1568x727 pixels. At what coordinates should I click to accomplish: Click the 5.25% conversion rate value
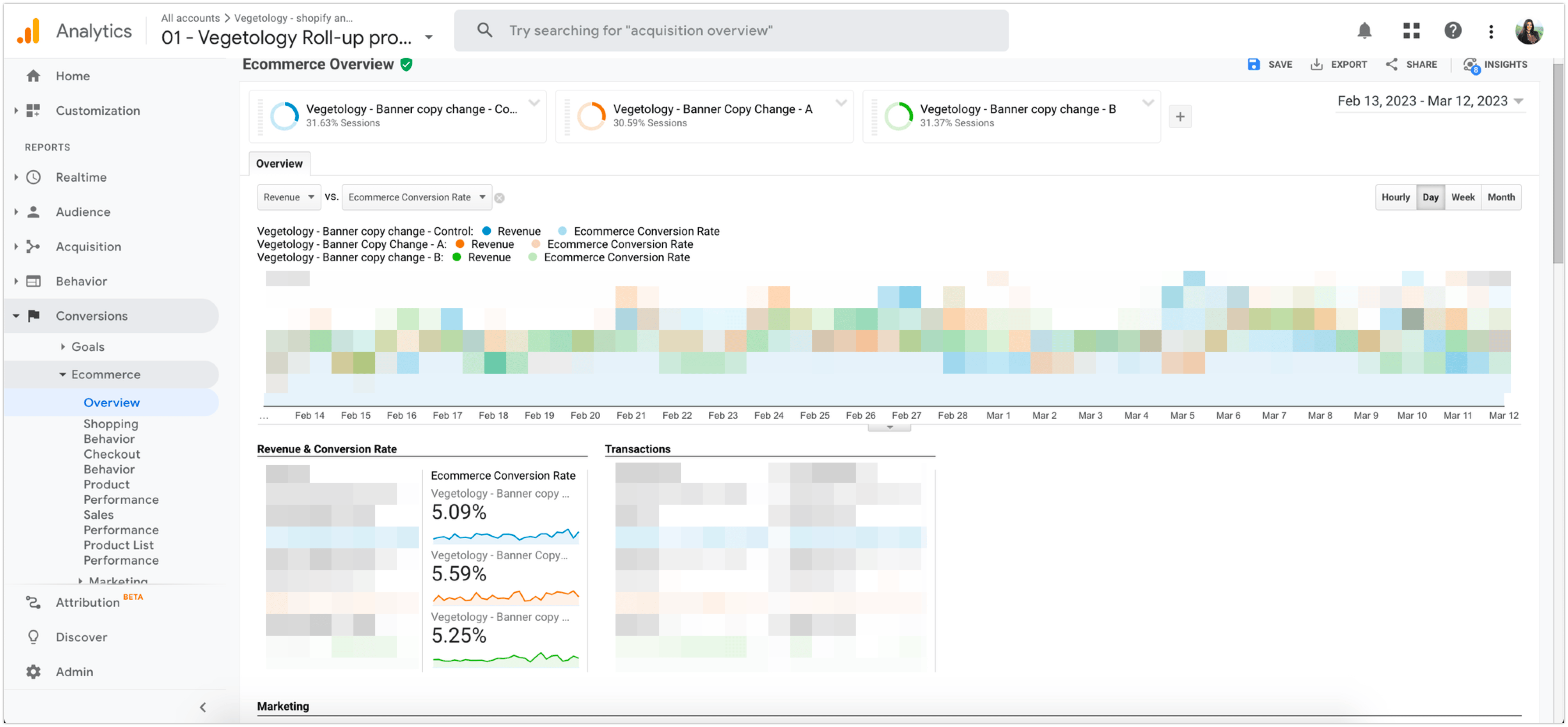(459, 636)
